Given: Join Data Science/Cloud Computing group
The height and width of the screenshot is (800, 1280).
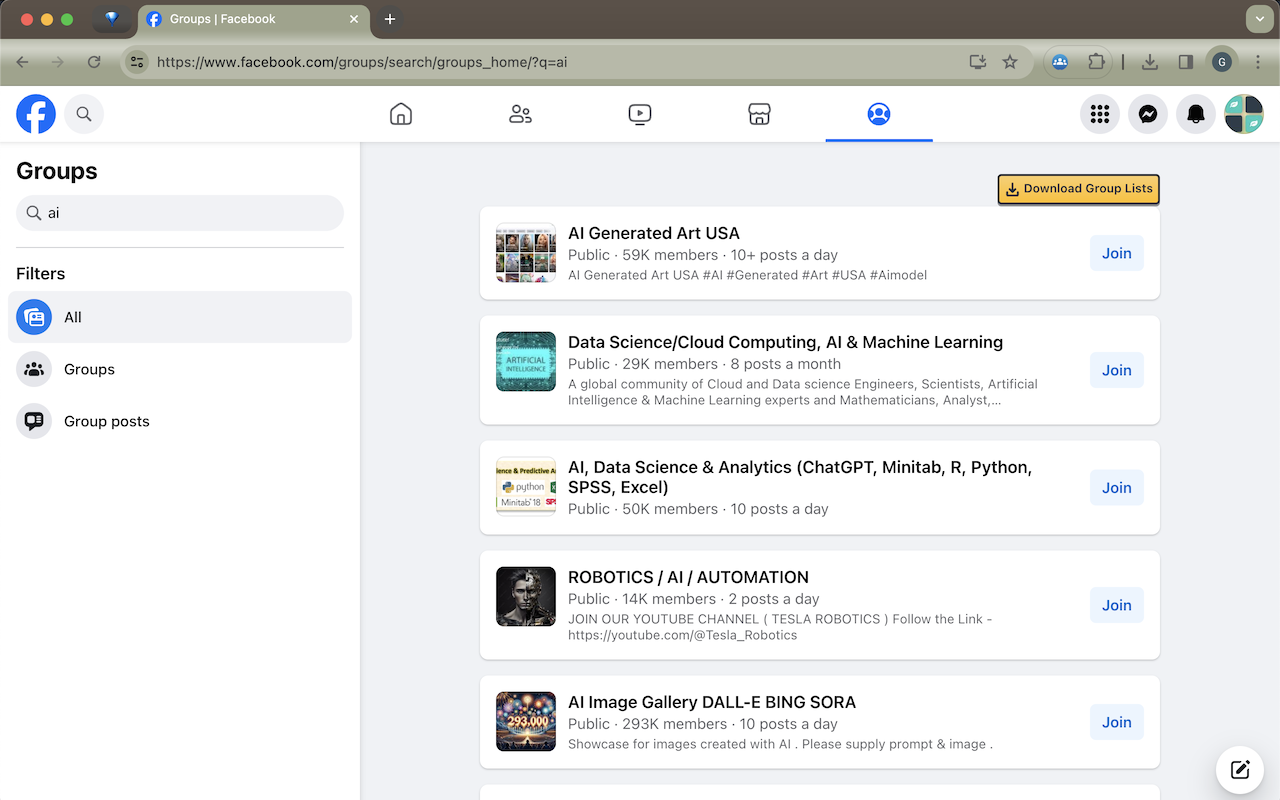Looking at the screenshot, I should click(x=1117, y=370).
